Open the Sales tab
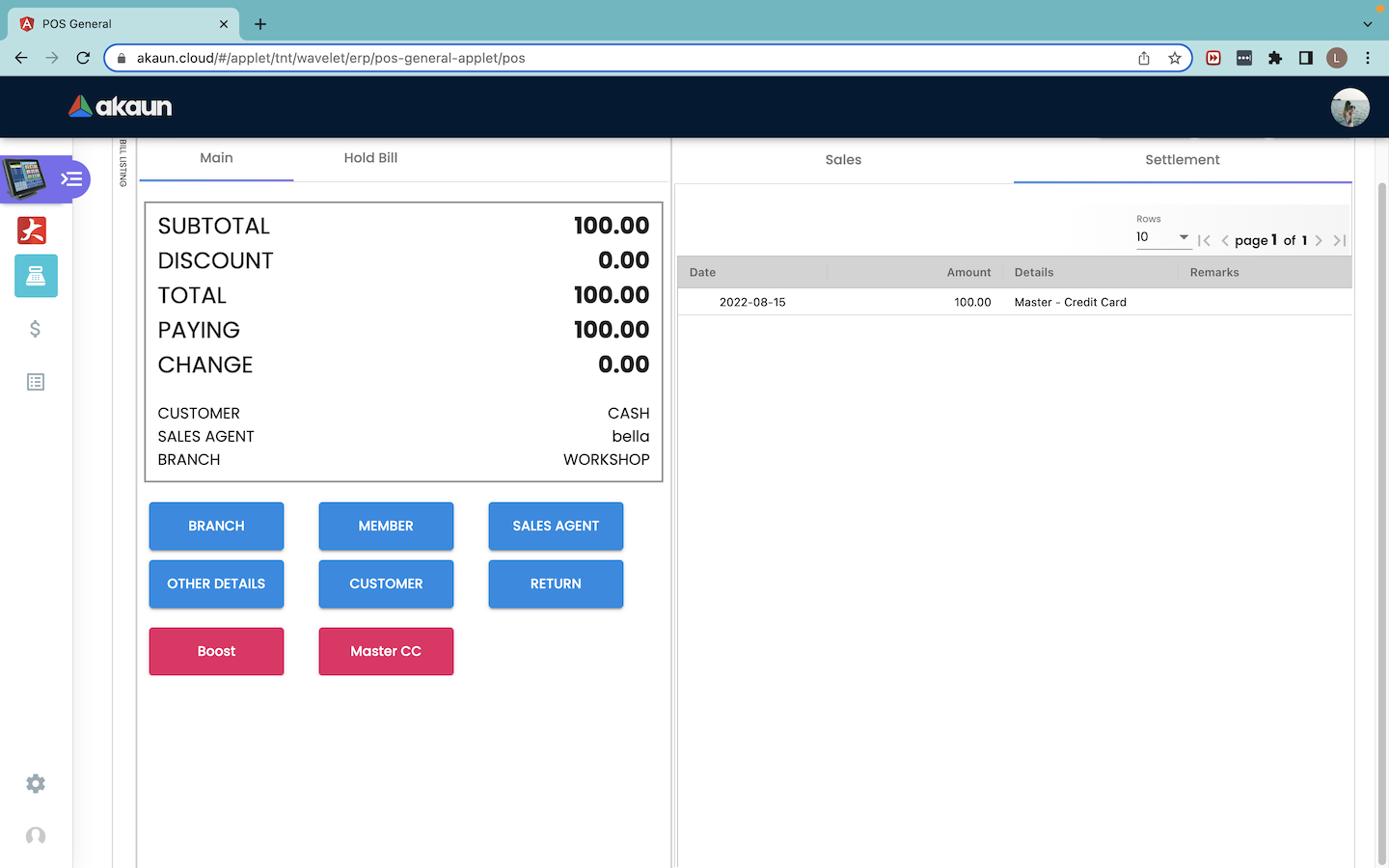The width and height of the screenshot is (1389, 868). pos(843,160)
